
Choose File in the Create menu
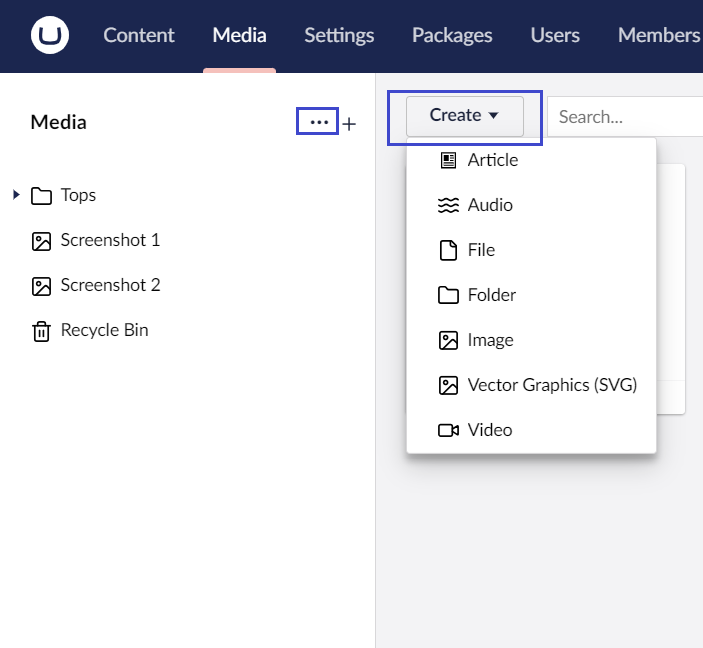[x=481, y=250]
